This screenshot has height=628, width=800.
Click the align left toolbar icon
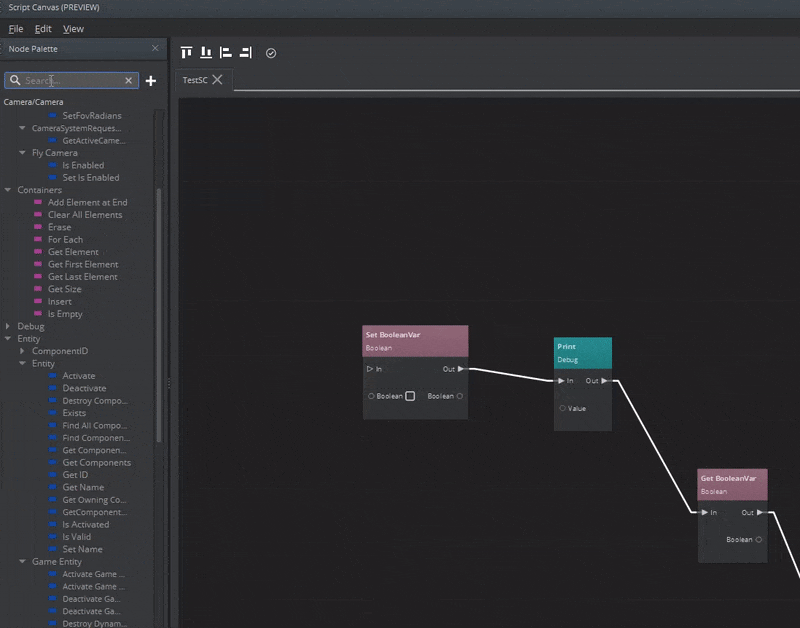tap(228, 52)
